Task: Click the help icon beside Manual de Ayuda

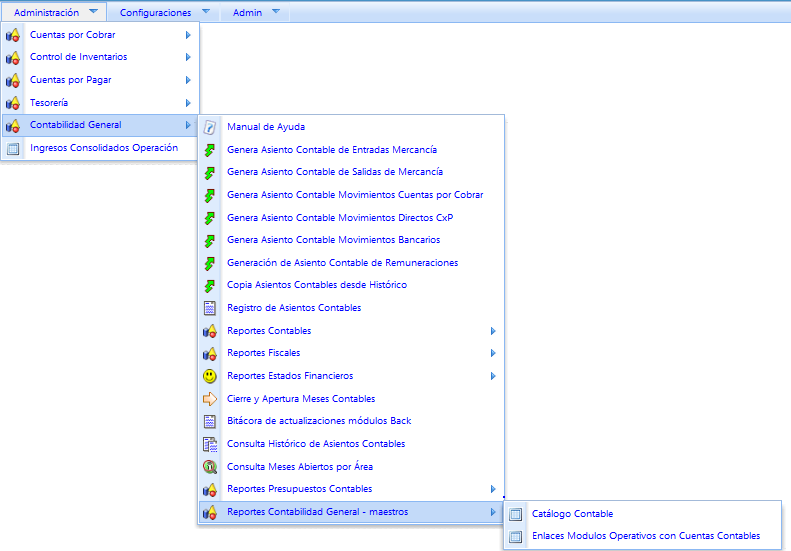Action: coord(210,127)
